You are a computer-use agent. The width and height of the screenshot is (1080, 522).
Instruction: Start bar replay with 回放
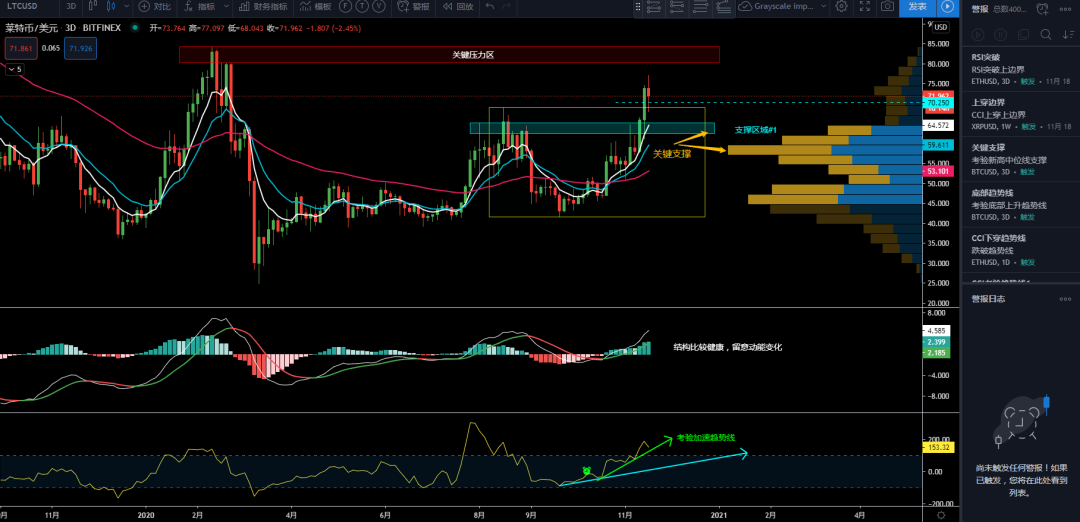[457, 6]
